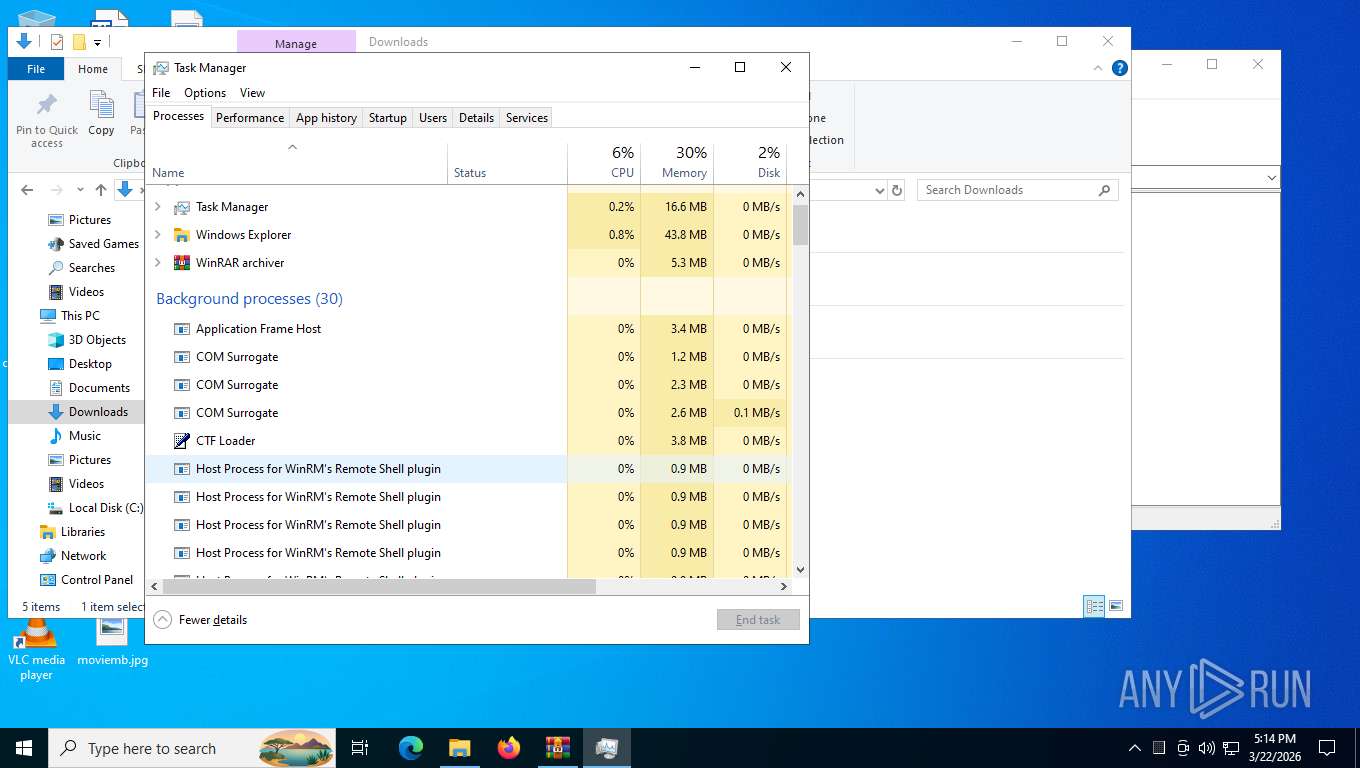Collapse details with Fewer details chevron
Screen dimensions: 1360x768
[x=162, y=620]
